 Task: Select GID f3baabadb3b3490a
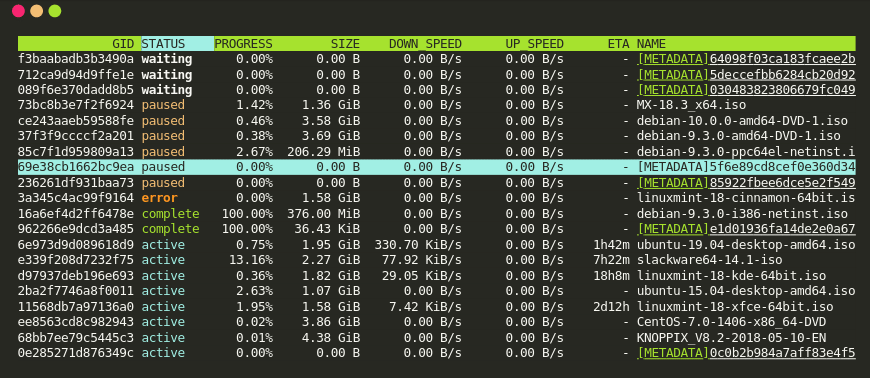click(x=75, y=59)
